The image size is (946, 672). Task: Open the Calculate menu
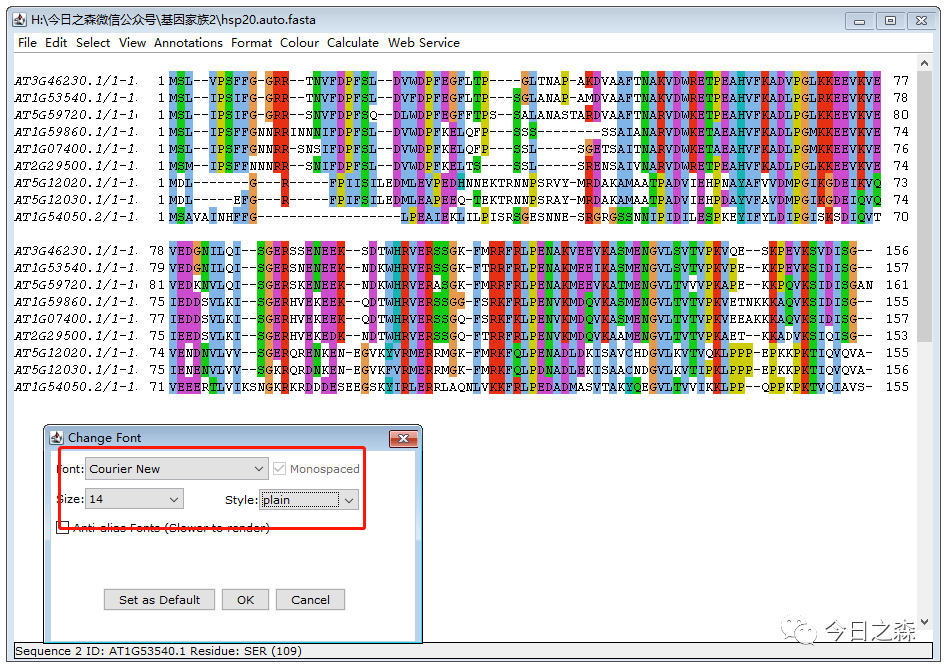point(353,43)
